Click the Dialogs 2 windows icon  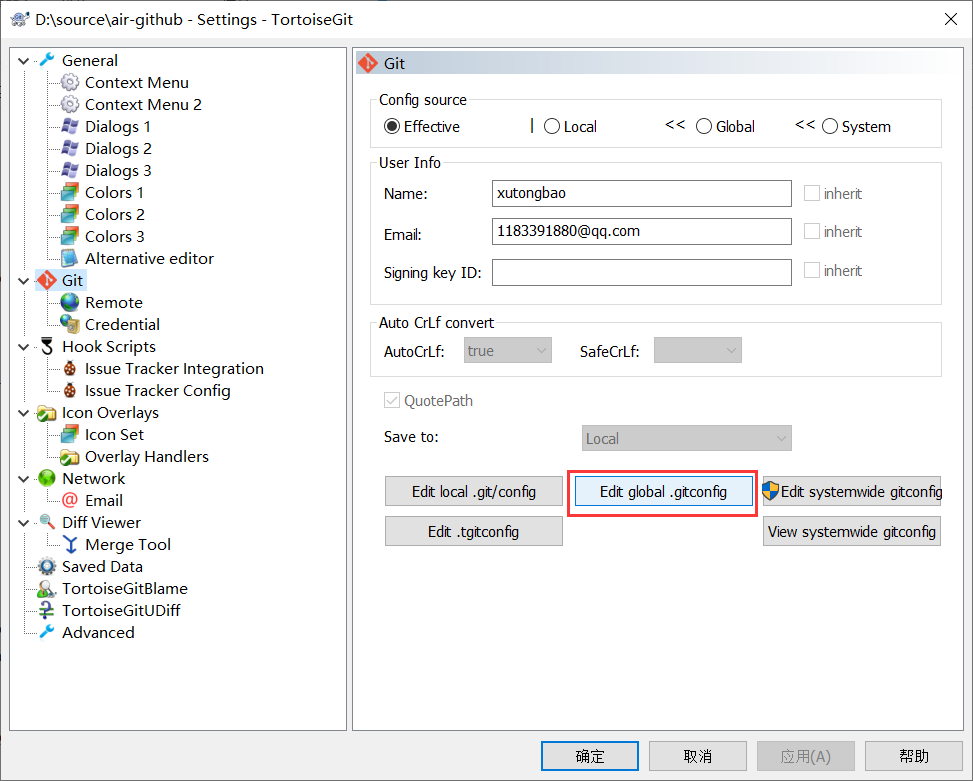pos(70,148)
